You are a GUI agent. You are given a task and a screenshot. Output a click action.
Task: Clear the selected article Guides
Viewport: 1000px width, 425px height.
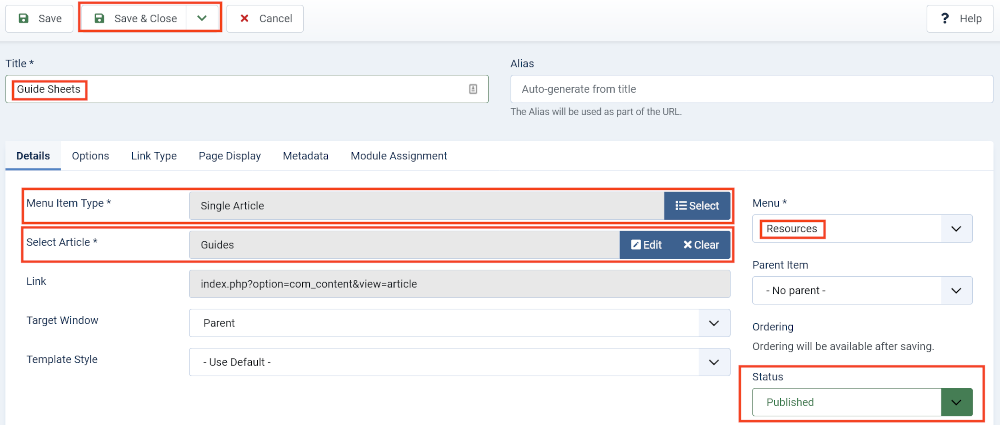[701, 245]
